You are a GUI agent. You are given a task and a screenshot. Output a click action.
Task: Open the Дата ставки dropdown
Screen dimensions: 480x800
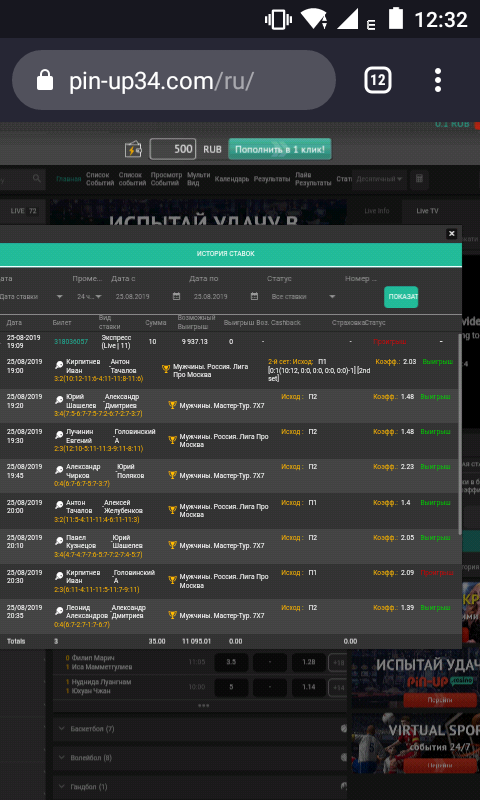(x=31, y=296)
